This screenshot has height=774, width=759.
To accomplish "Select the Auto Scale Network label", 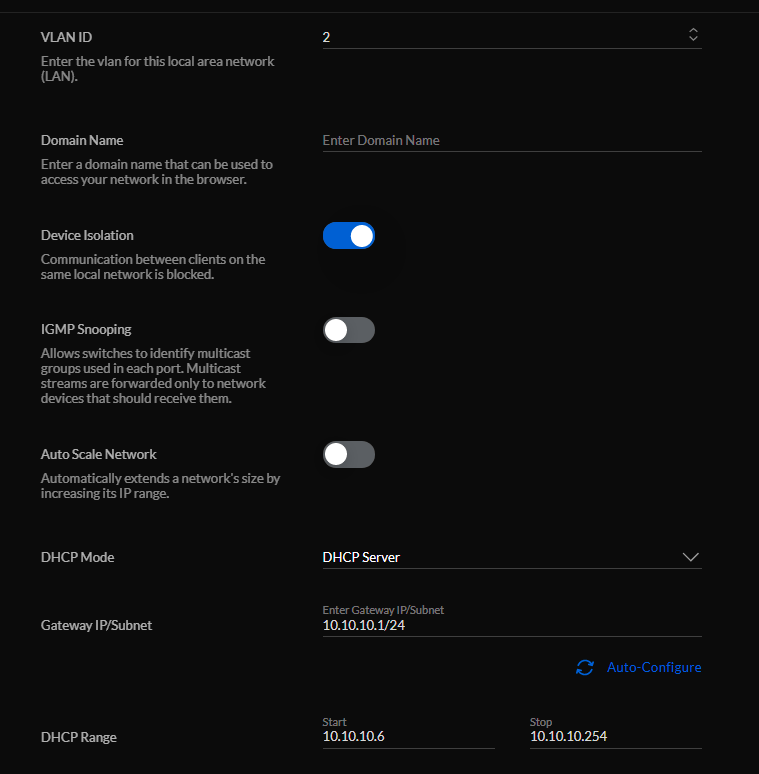I will tap(98, 454).
